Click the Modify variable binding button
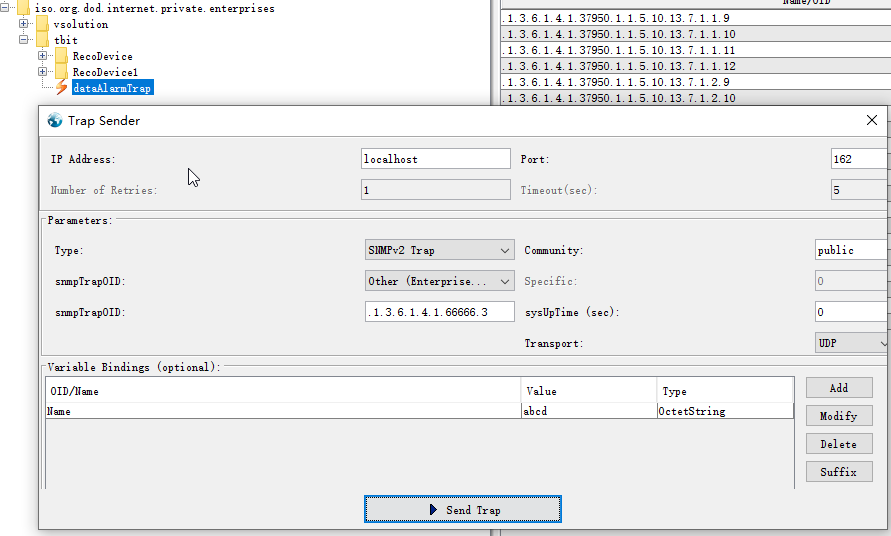Image resolution: width=891 pixels, height=536 pixels. coord(839,415)
